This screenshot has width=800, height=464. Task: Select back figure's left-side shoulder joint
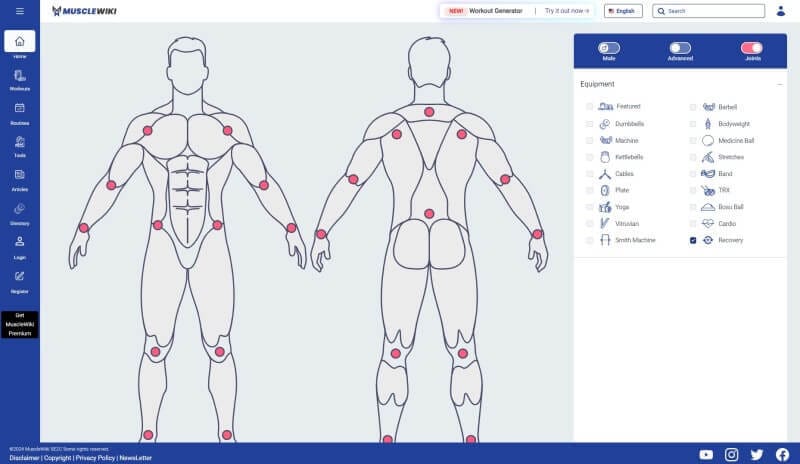click(x=396, y=135)
